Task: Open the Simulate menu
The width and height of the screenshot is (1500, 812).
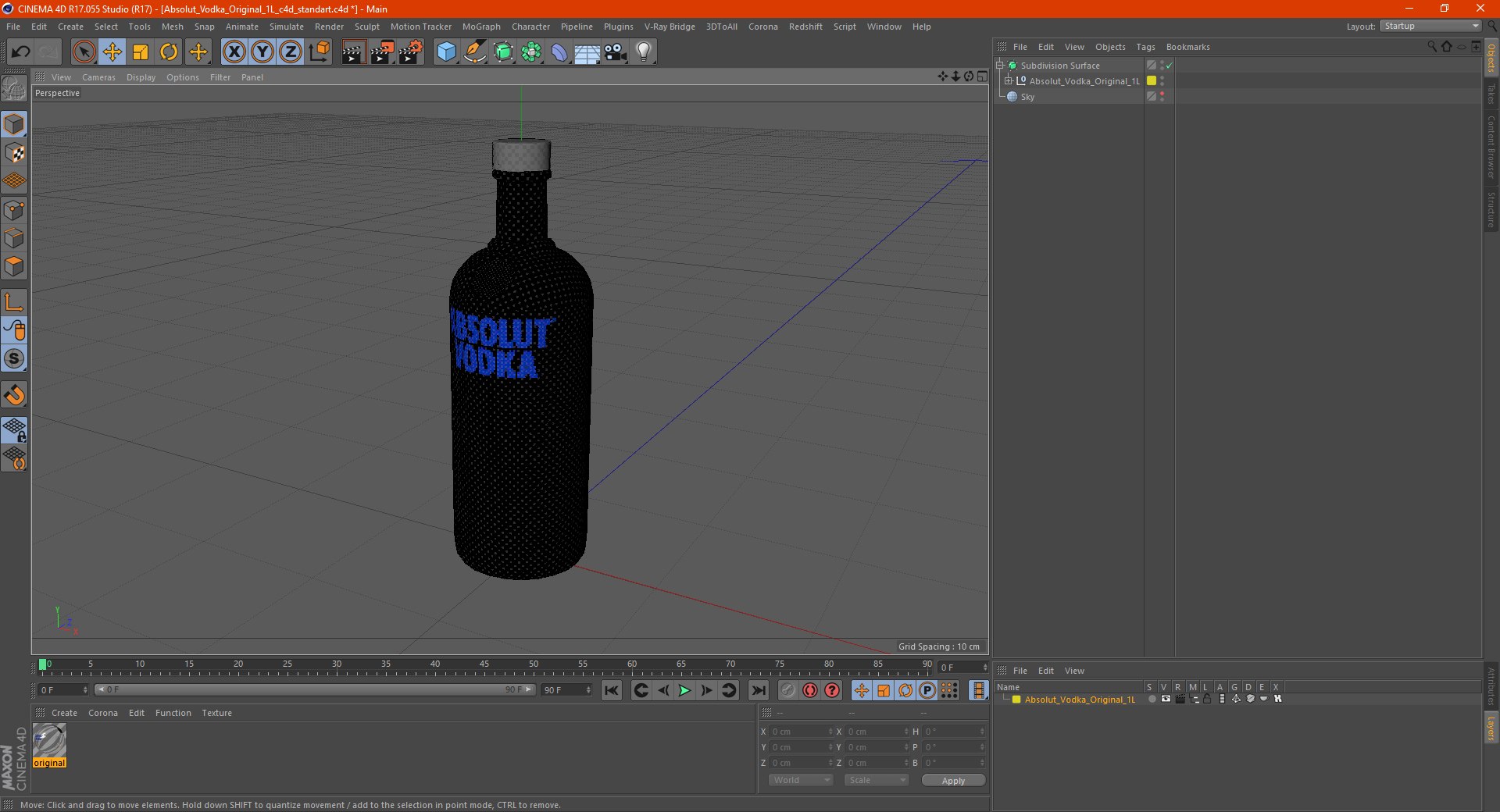Action: click(x=287, y=27)
